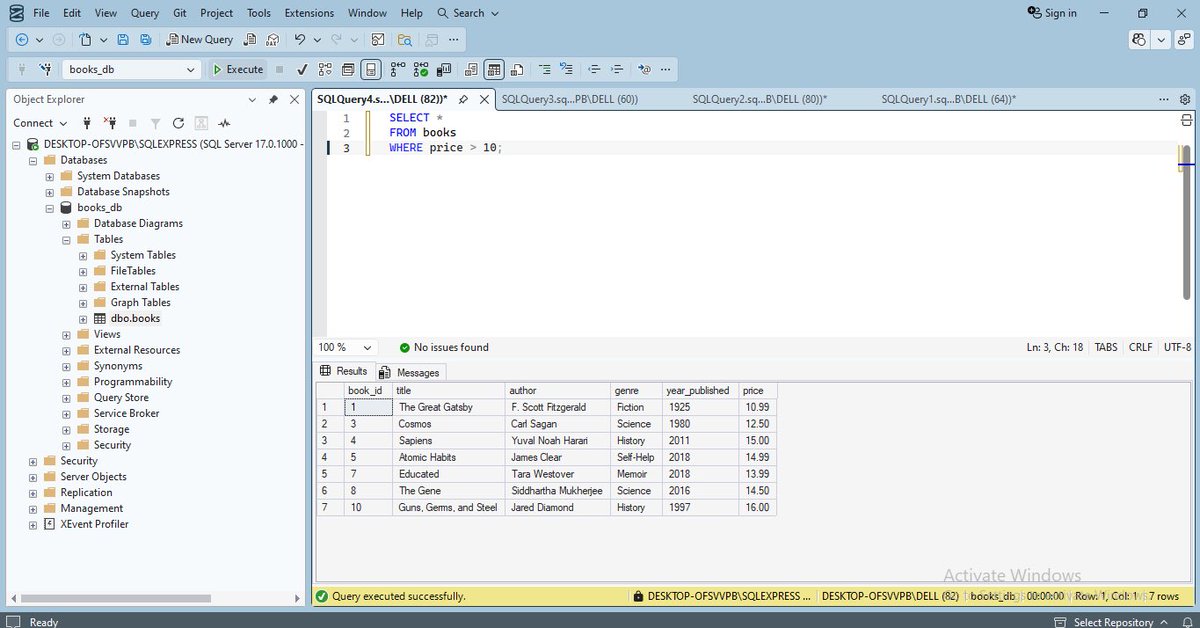Viewport: 1200px width, 628px height.
Task: Open the Connect dropdown in Object Explorer
Action: click(x=40, y=123)
